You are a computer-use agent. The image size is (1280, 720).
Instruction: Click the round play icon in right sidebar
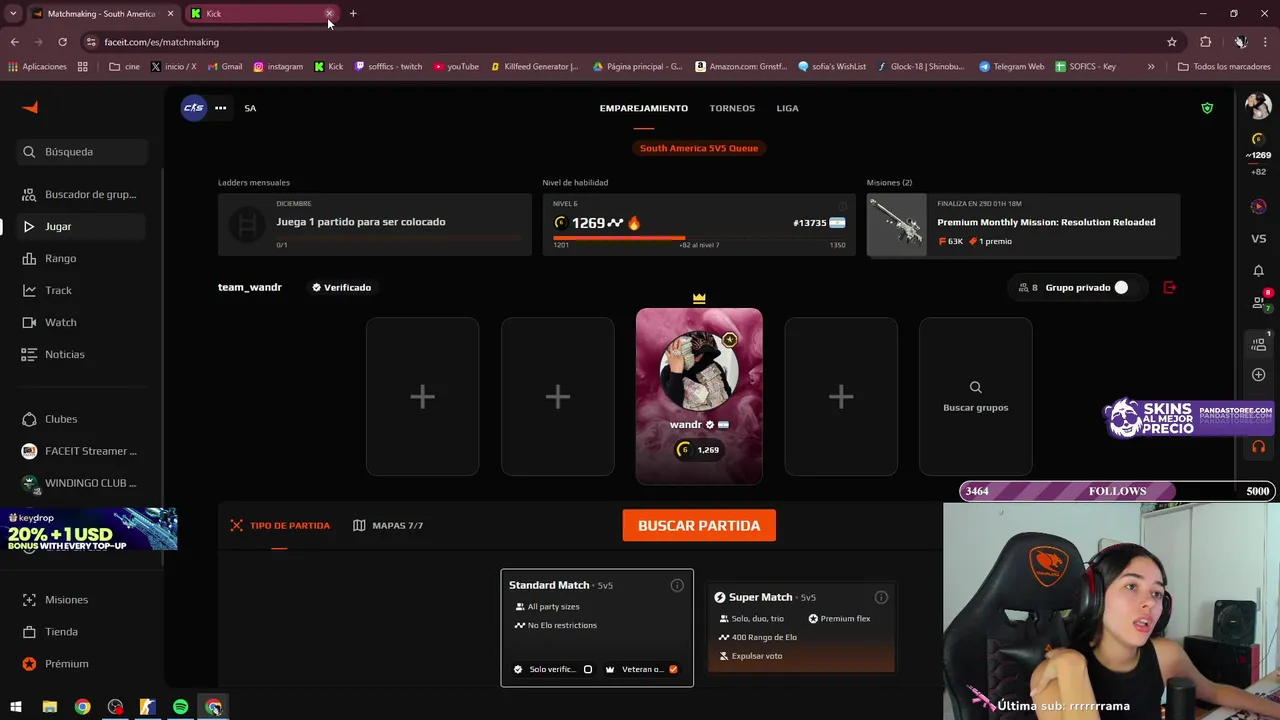click(x=1258, y=206)
